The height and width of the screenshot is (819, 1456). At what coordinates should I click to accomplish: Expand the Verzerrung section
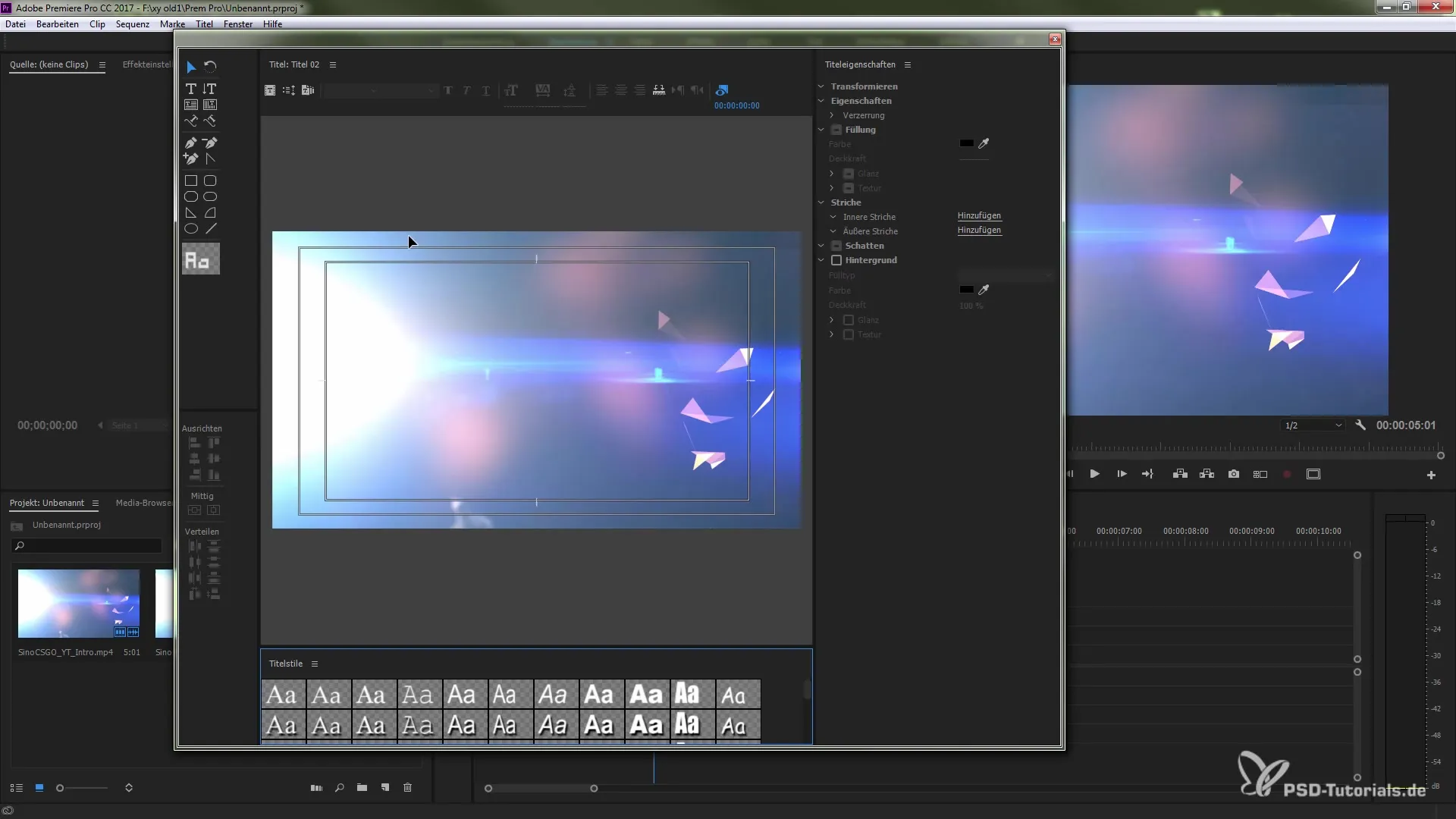[832, 115]
